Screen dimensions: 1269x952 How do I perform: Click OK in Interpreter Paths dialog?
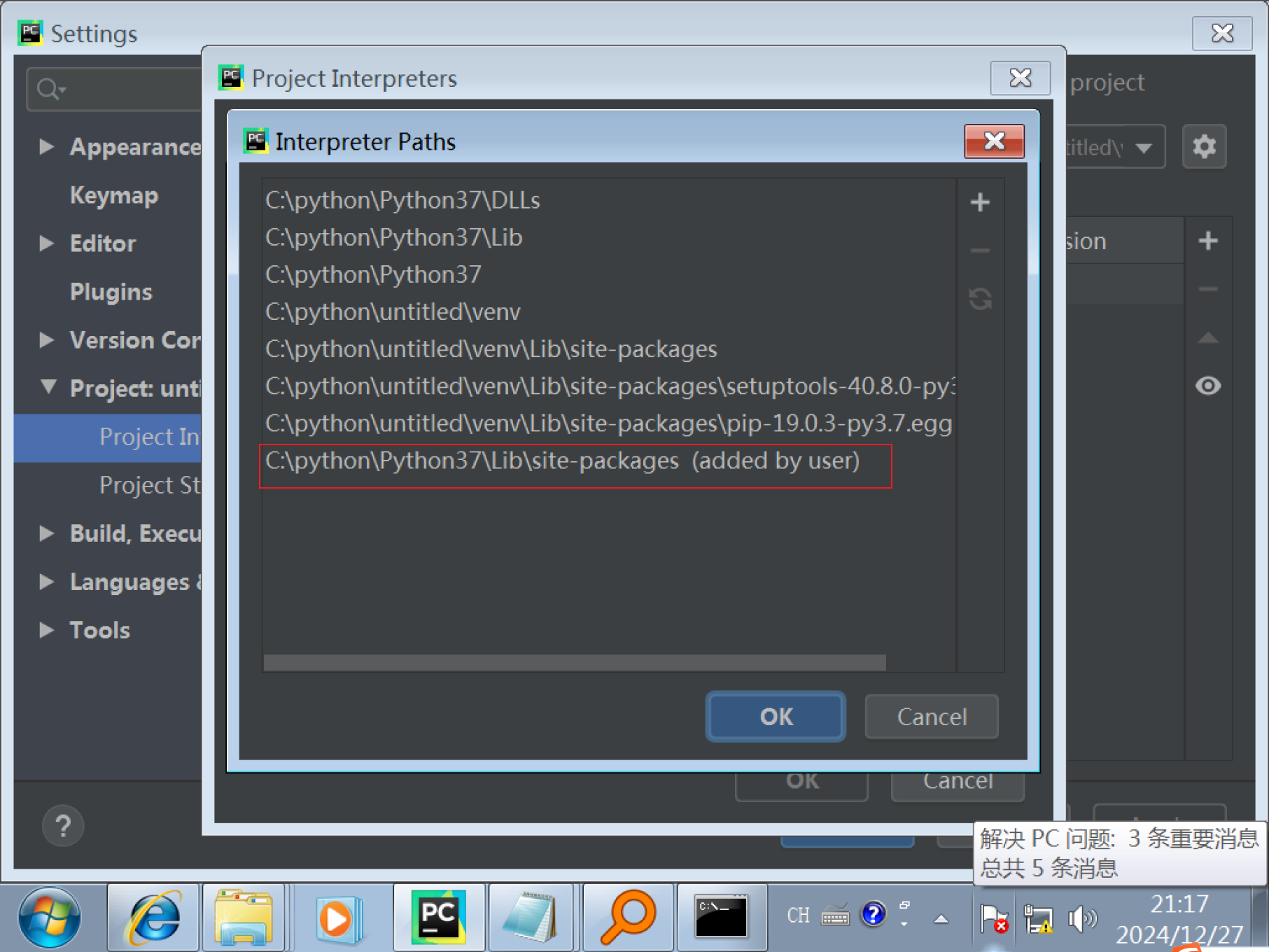coord(776,717)
